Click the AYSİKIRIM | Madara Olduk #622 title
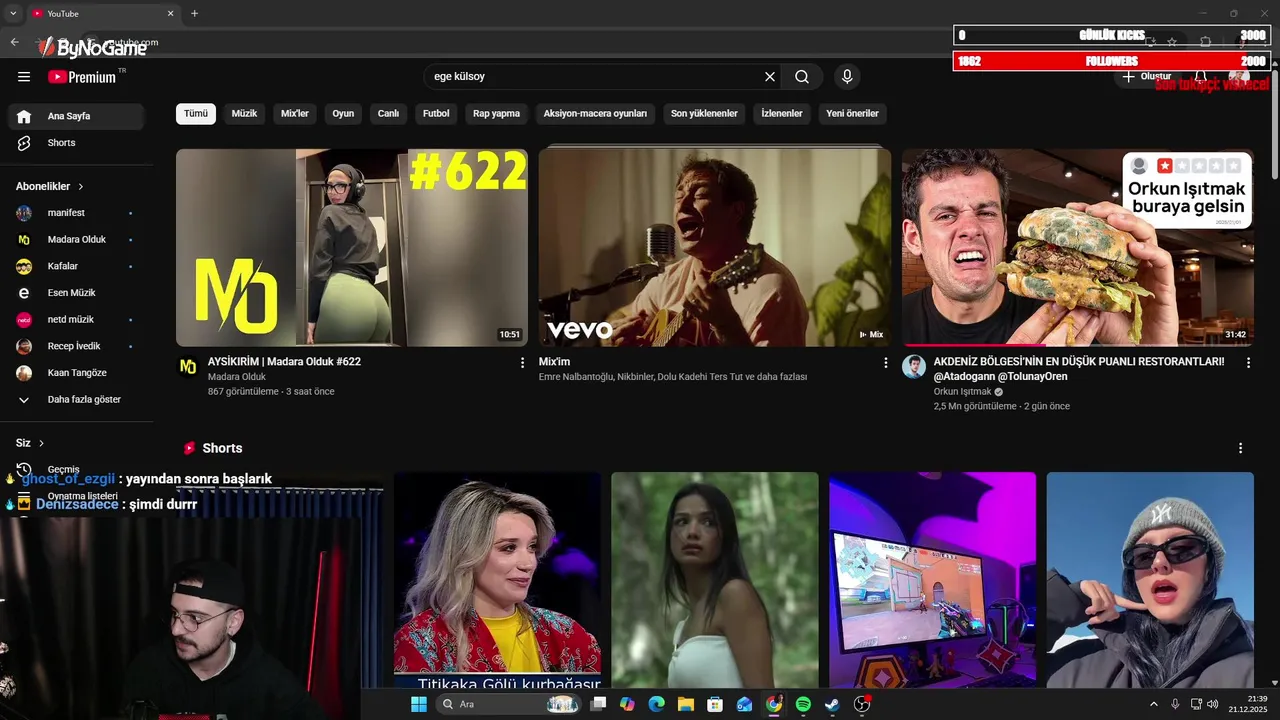 [284, 362]
